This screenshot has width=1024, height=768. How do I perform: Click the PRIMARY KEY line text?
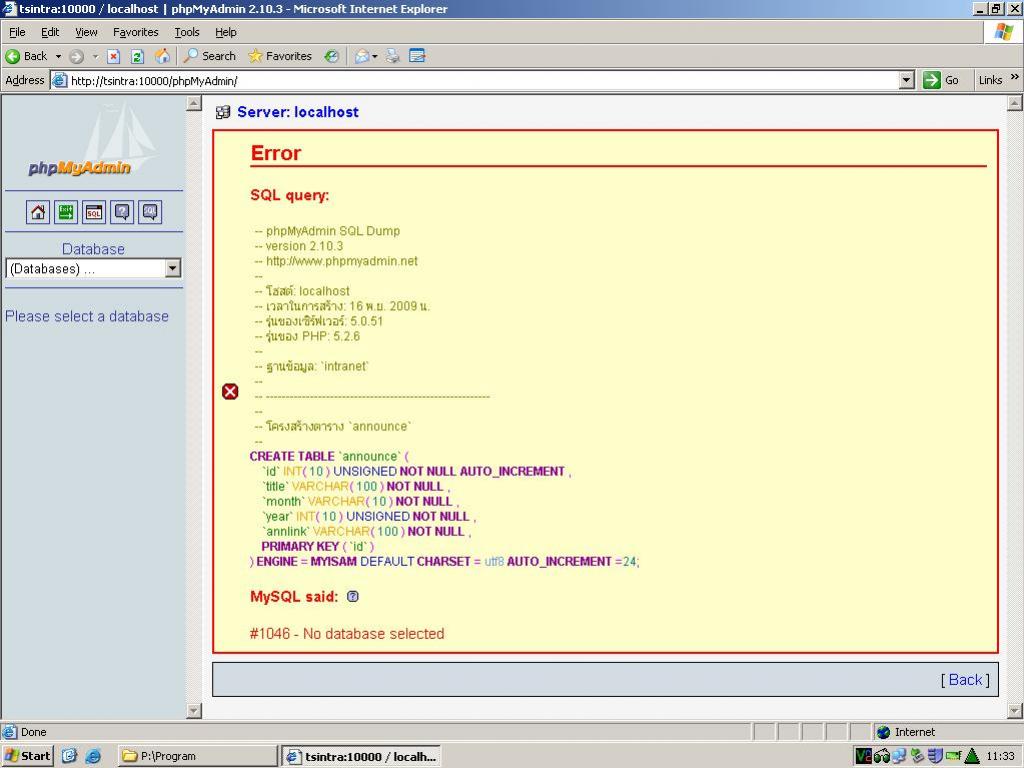coord(317,547)
